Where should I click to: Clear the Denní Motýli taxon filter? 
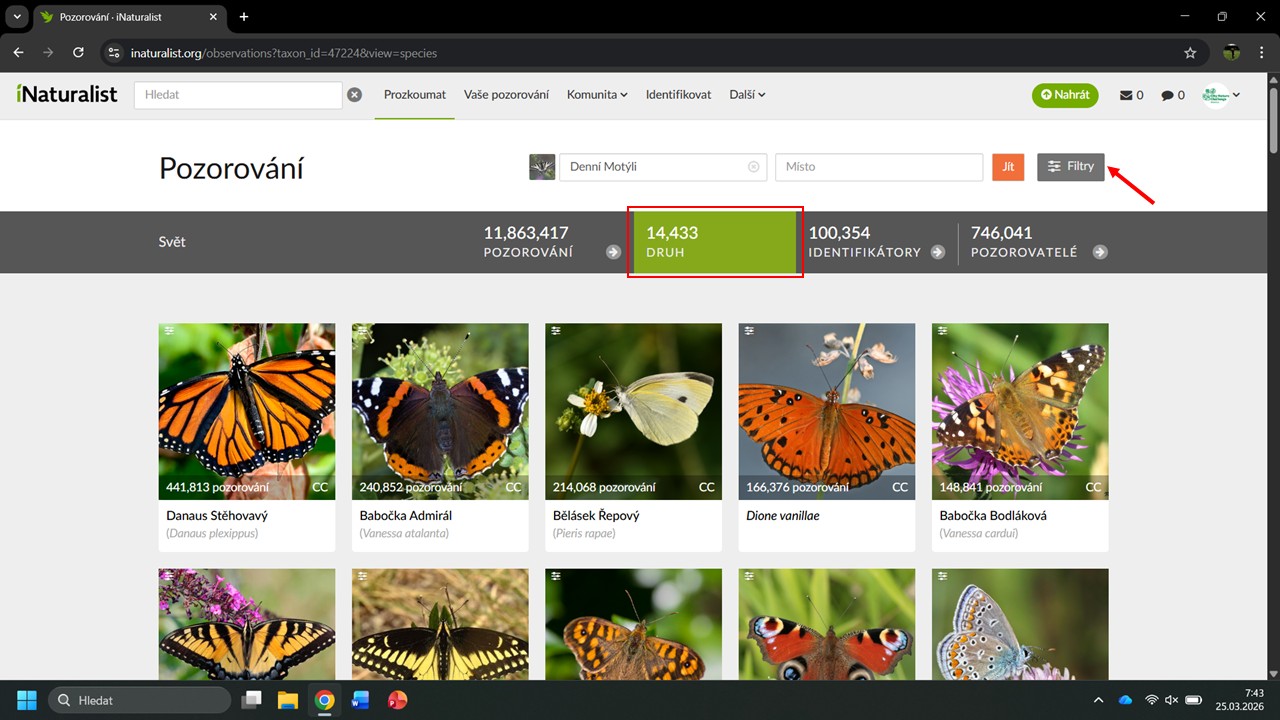(x=754, y=167)
